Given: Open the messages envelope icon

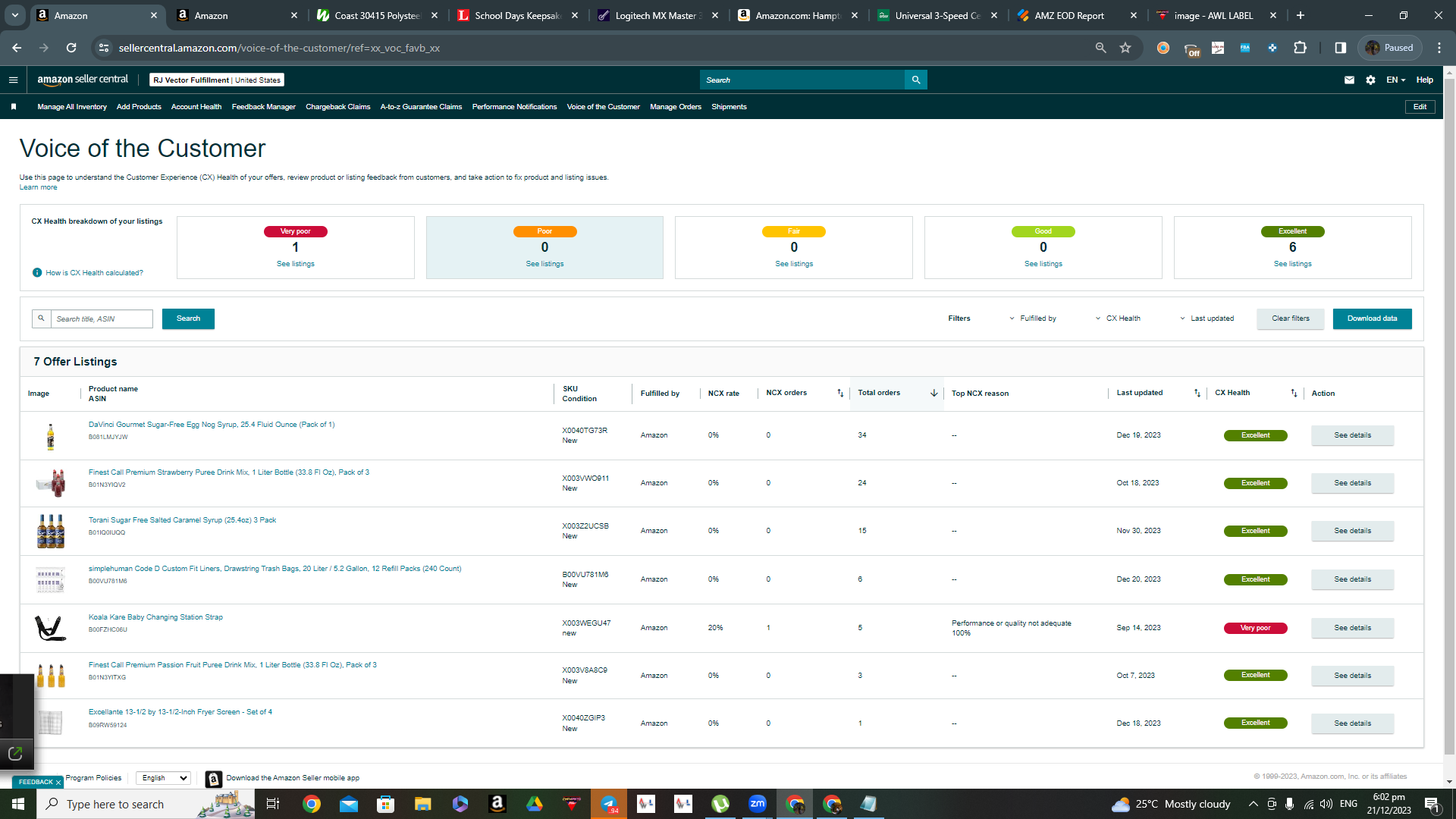Looking at the screenshot, I should coord(1349,80).
